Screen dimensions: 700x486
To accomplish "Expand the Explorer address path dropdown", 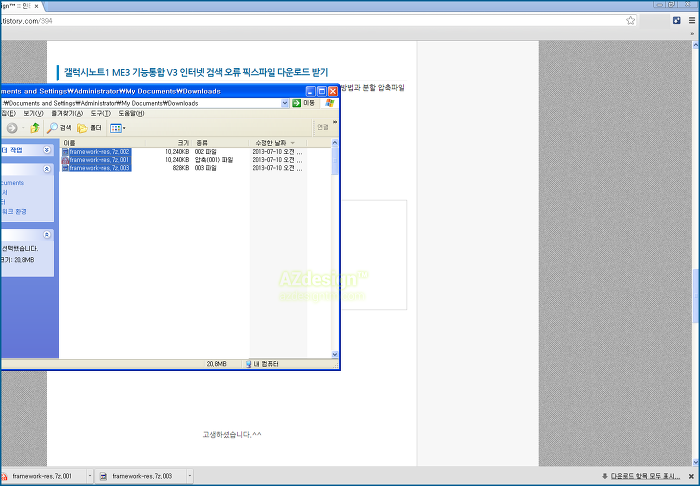I will point(285,103).
